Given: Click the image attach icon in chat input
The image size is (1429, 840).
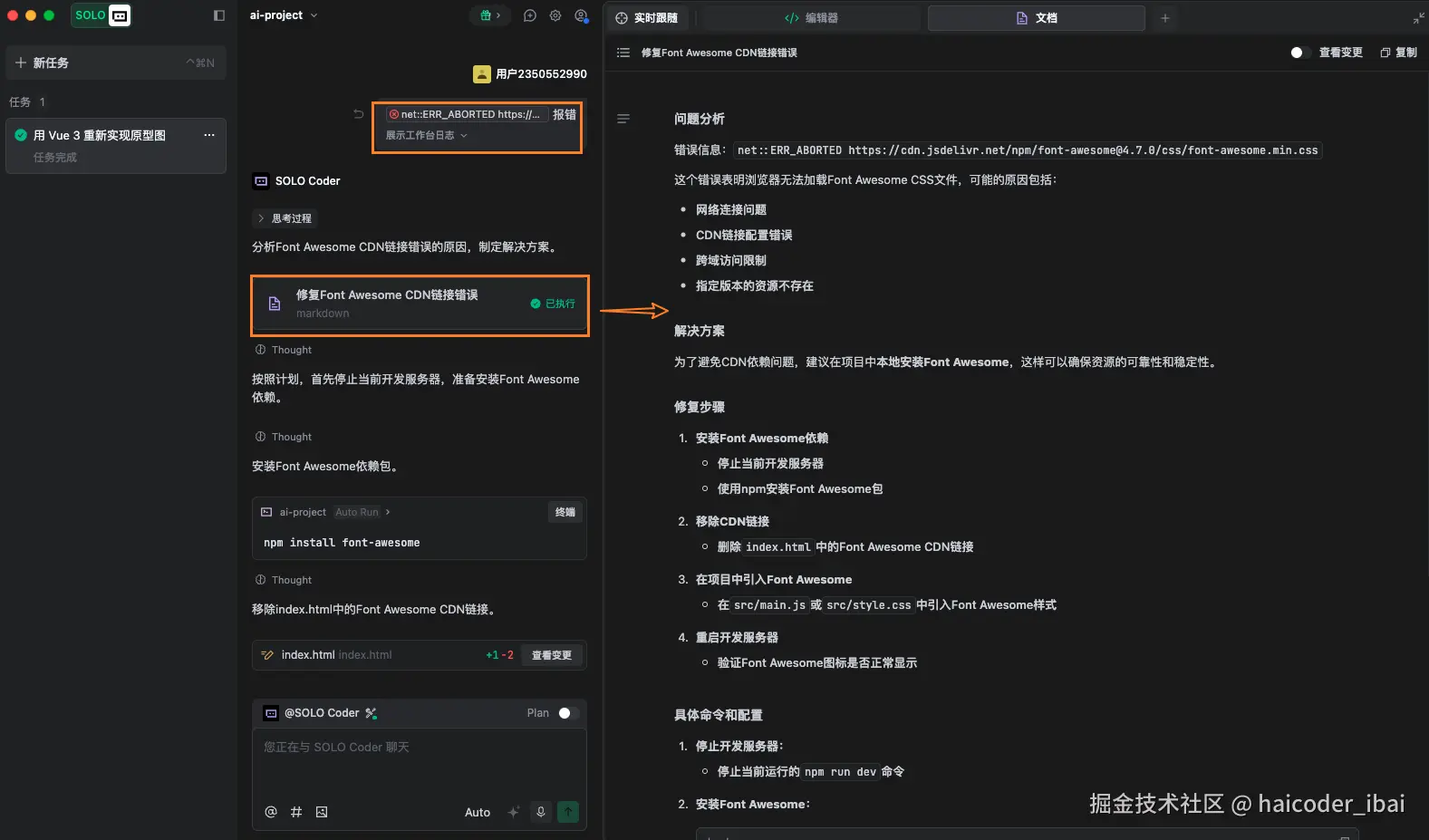Looking at the screenshot, I should 322,812.
